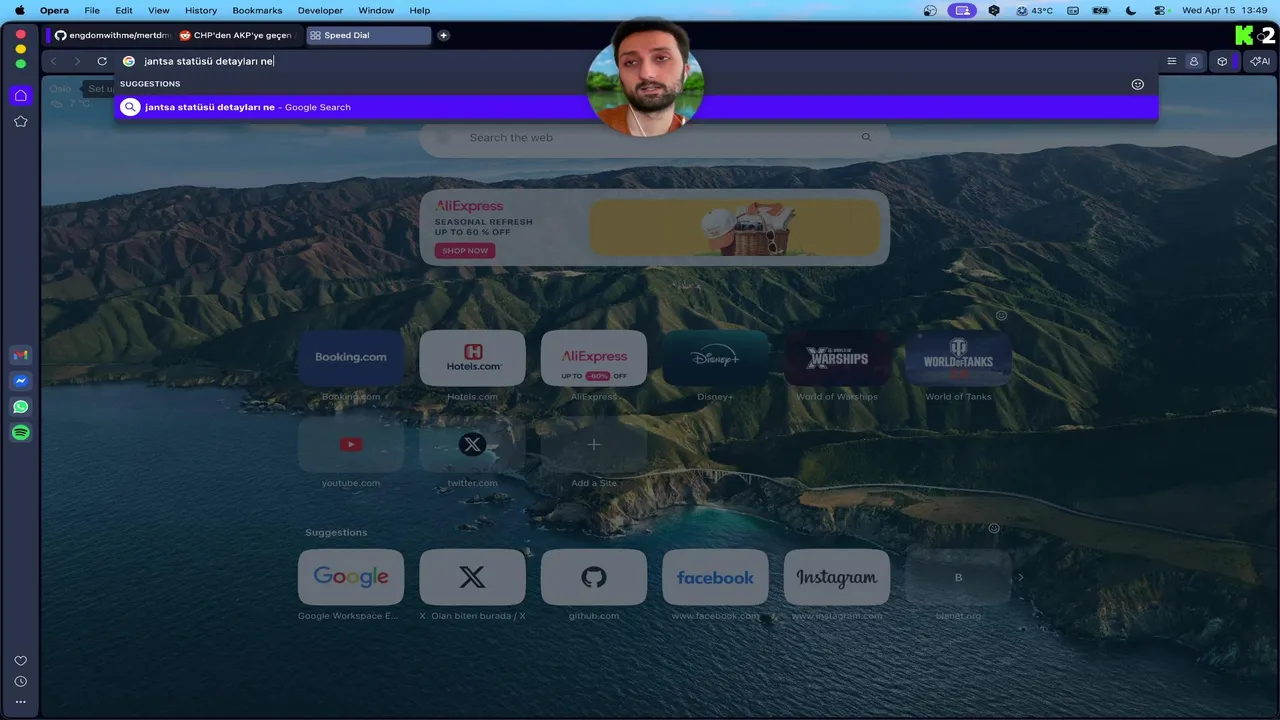Show next suggestions with right chevron
Image resolution: width=1280 pixels, height=720 pixels.
pyautogui.click(x=1020, y=577)
